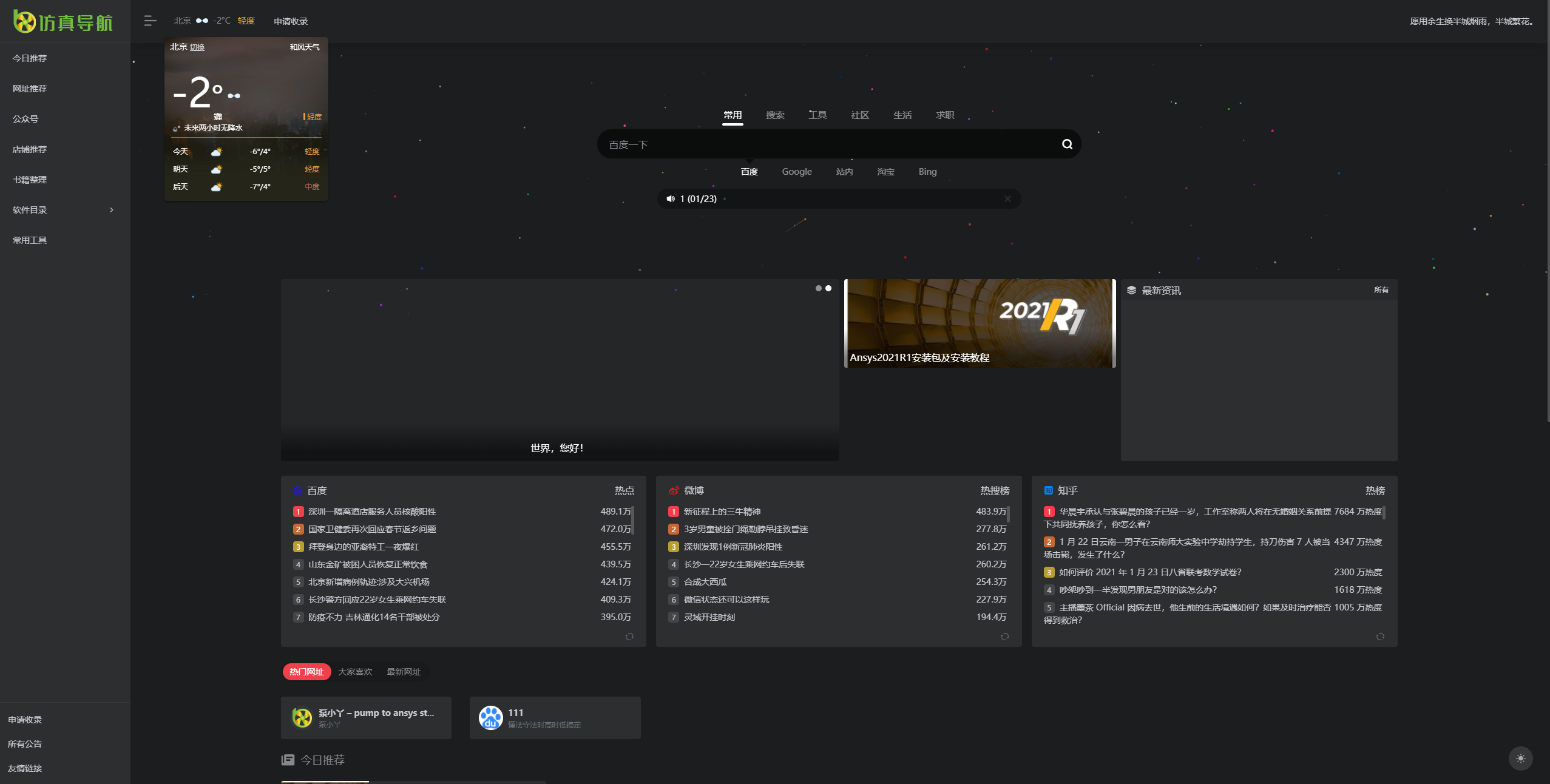Refresh the 知乎 hot list
The width and height of the screenshot is (1550, 784).
(x=1380, y=637)
